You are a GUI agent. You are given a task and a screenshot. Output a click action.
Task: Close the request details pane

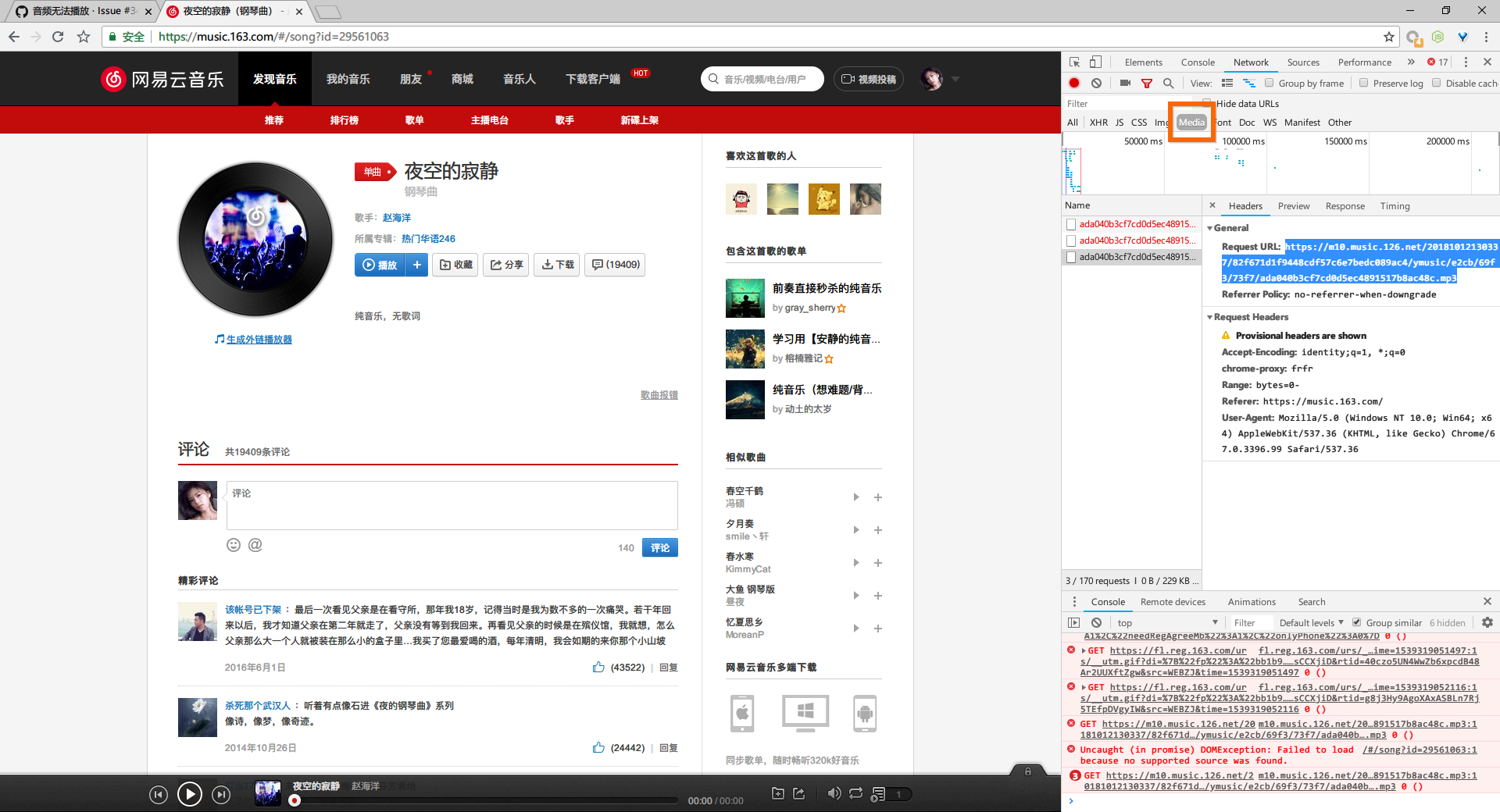[x=1212, y=205]
